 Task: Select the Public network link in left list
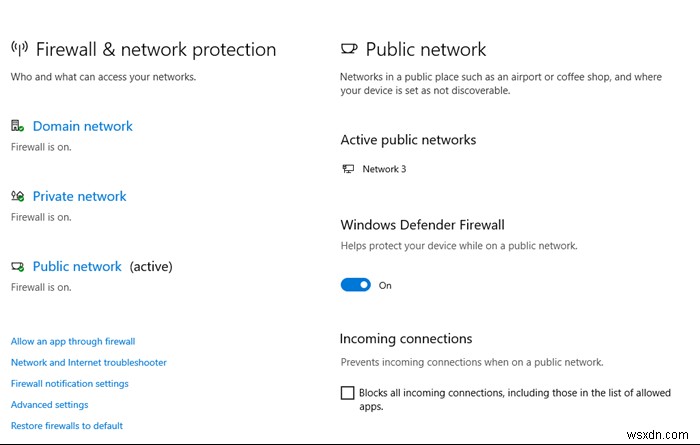[77, 267]
